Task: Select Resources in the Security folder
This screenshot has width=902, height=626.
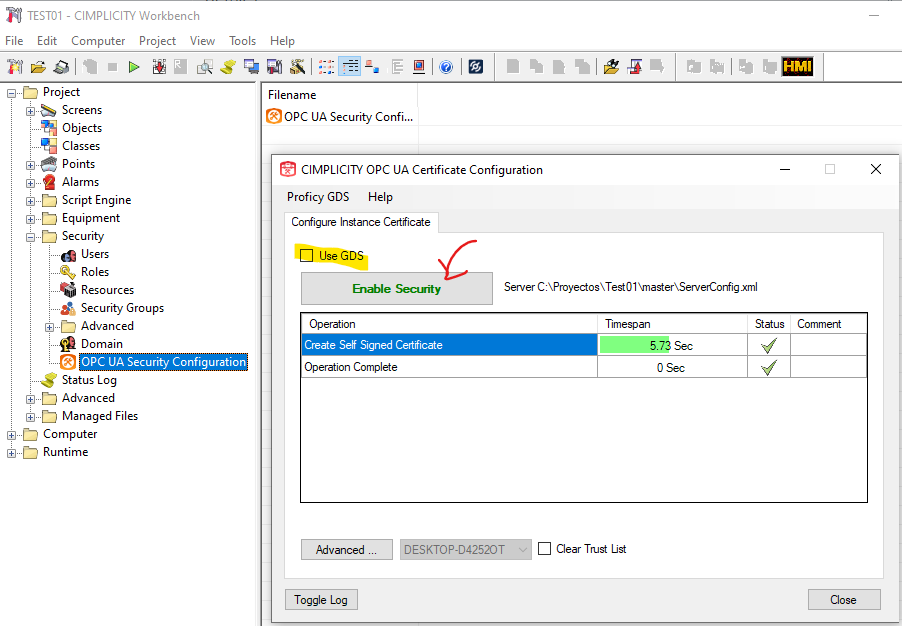Action: 107,290
